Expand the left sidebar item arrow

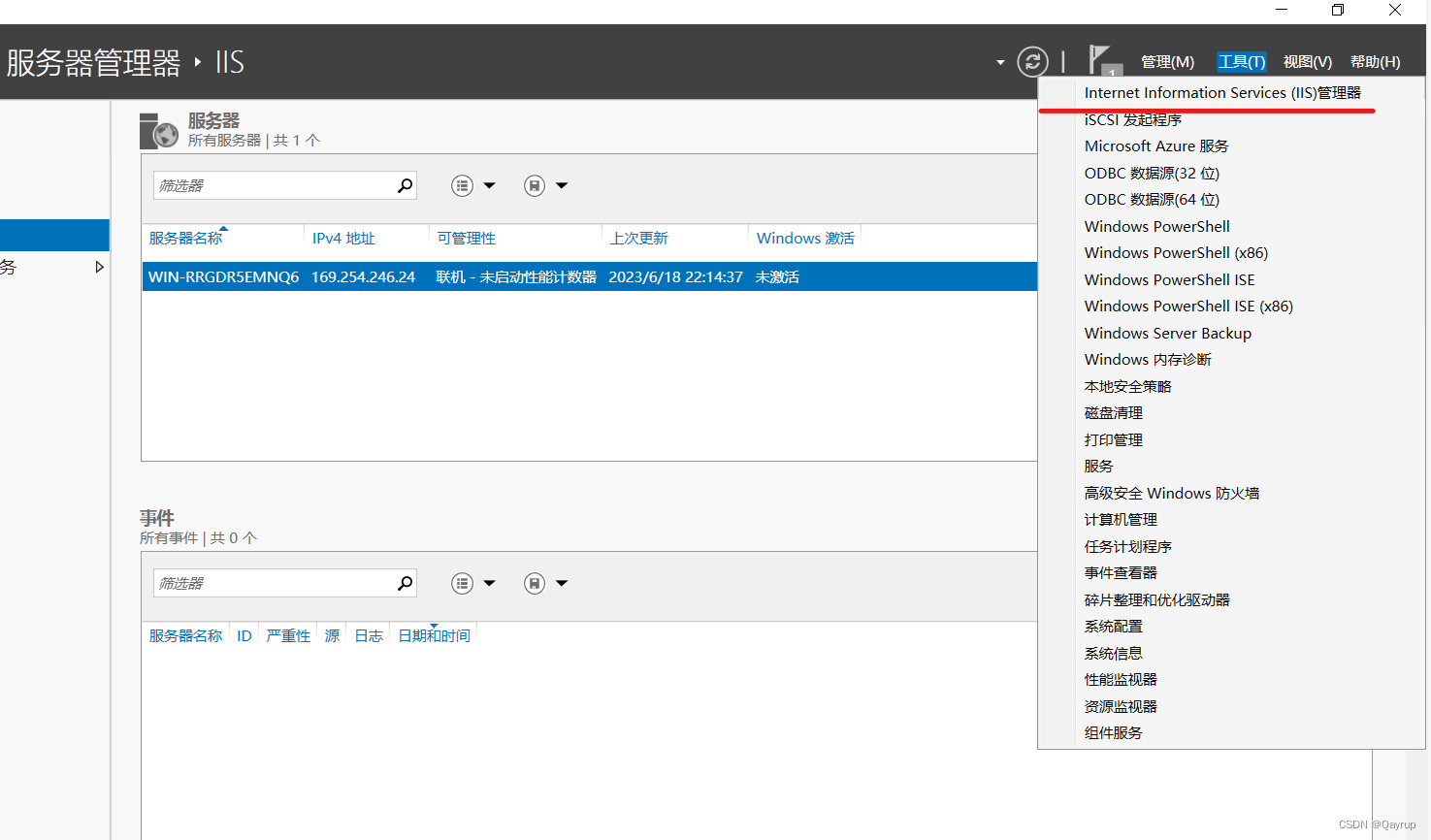[99, 267]
